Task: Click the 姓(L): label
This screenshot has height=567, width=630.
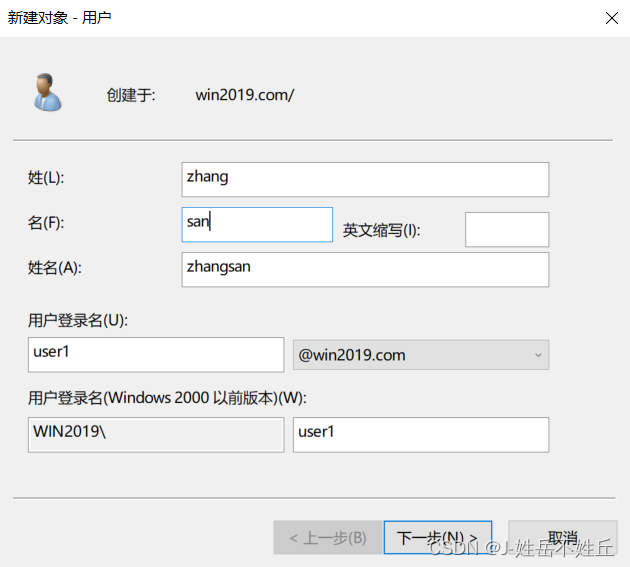Action: [x=46, y=178]
